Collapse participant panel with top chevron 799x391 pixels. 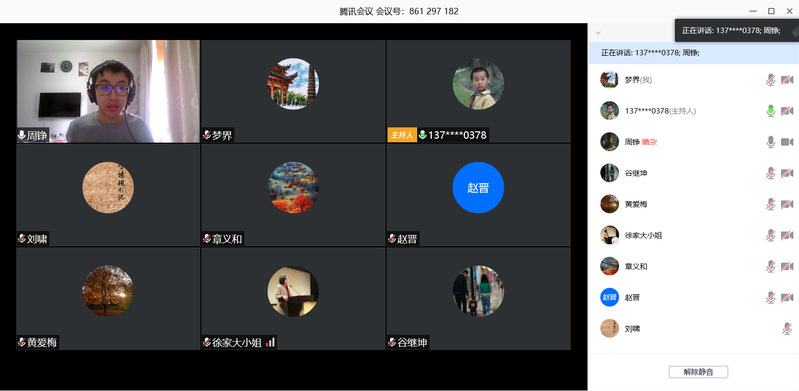598,32
